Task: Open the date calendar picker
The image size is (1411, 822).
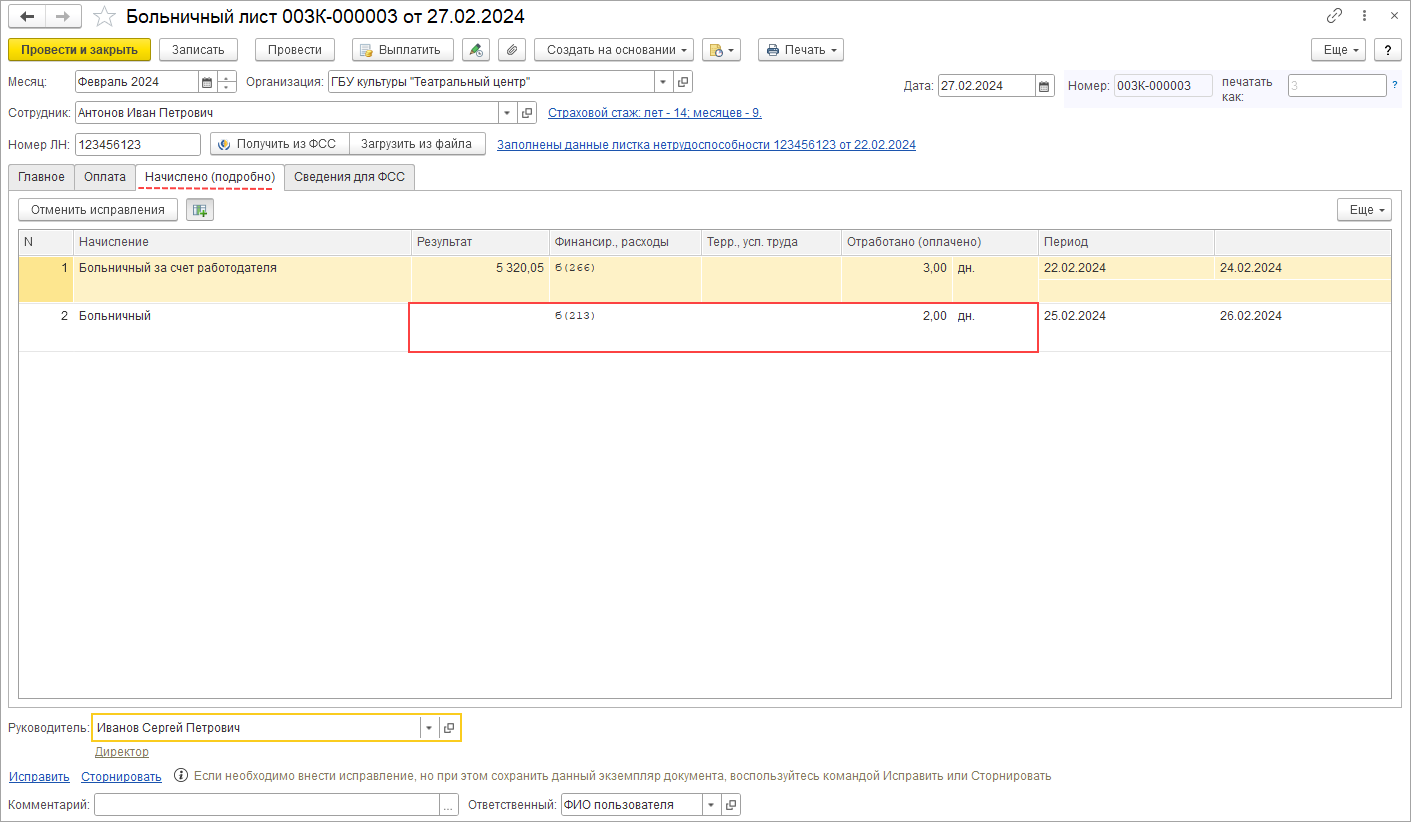Action: [1044, 86]
